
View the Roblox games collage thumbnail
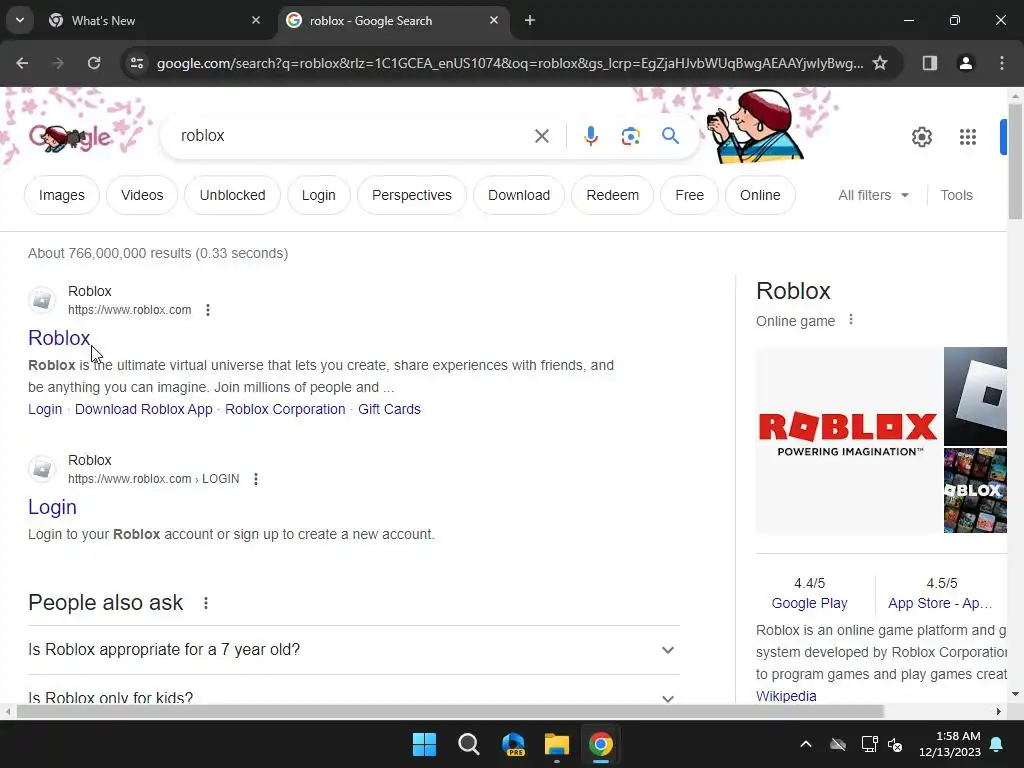pyautogui.click(x=975, y=490)
